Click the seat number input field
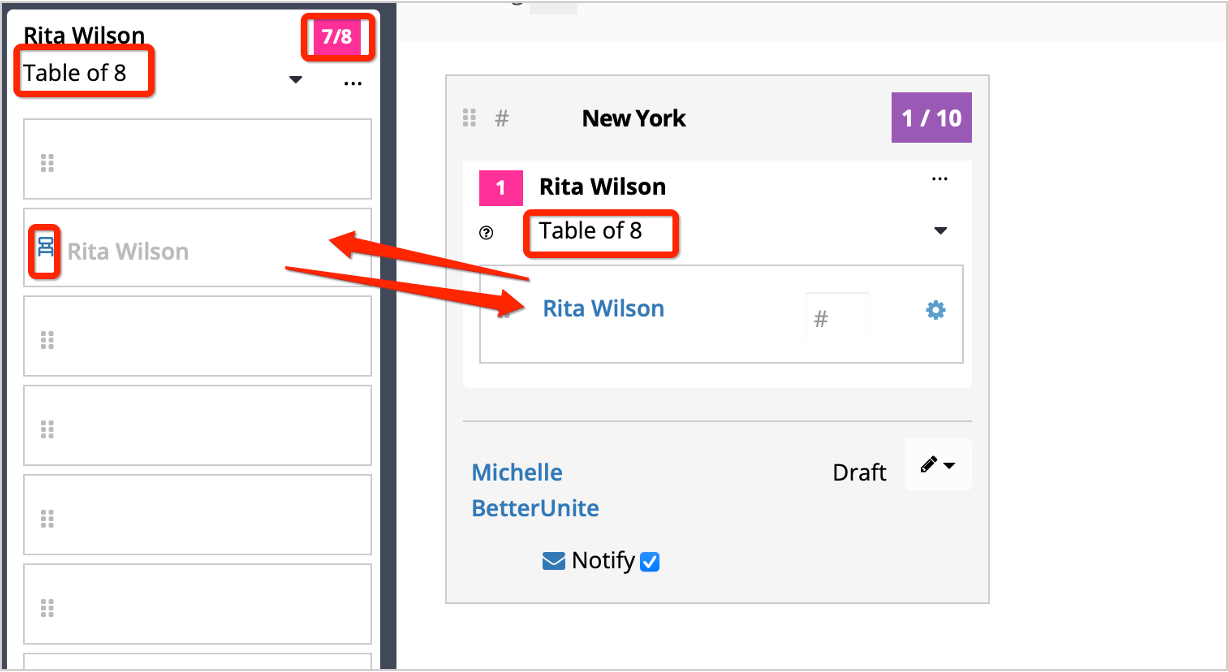1228x672 pixels. tap(836, 319)
